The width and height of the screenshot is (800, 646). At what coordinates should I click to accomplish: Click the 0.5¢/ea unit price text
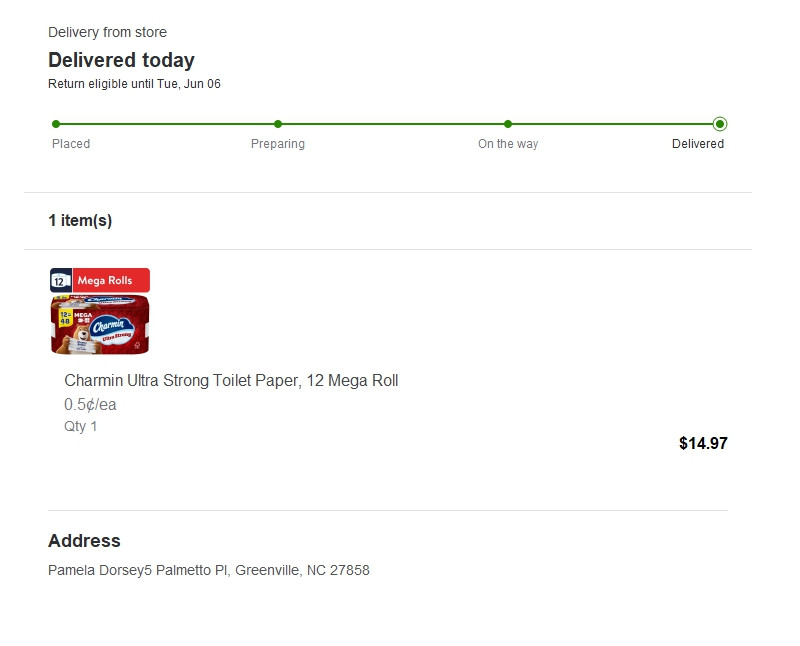(x=91, y=405)
